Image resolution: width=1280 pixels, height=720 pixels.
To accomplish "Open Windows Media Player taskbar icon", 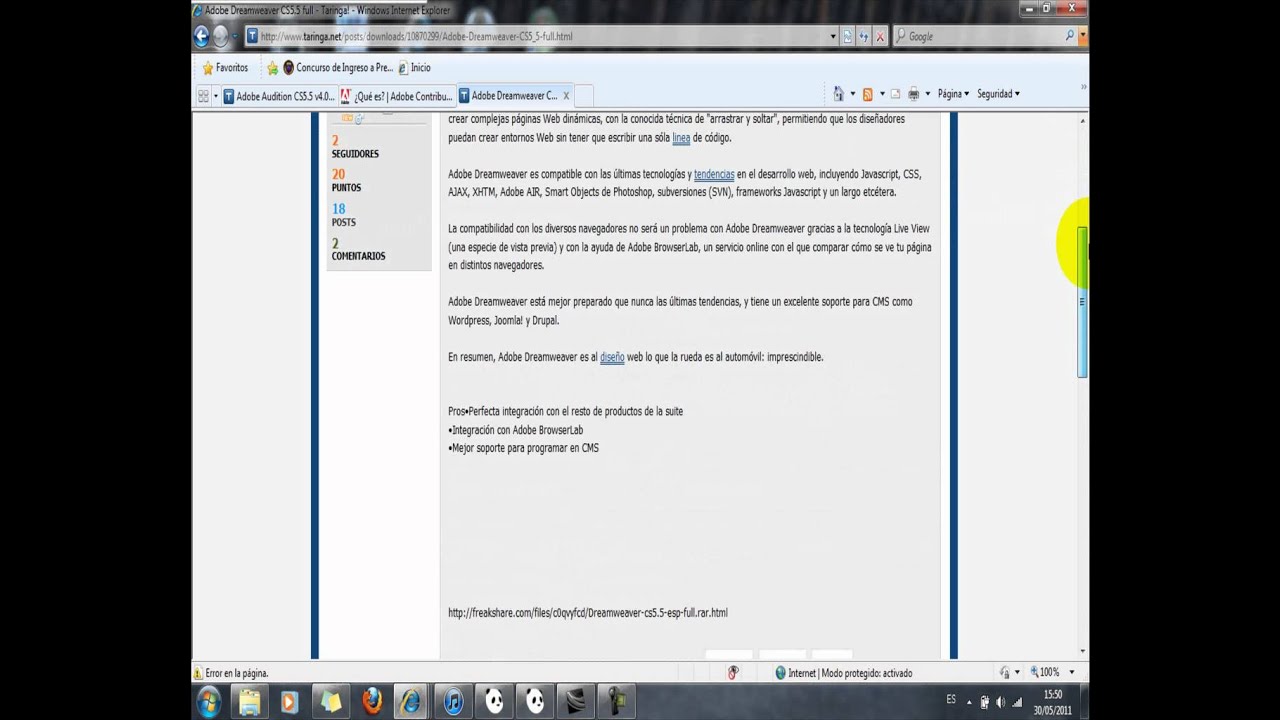I will pos(289,702).
